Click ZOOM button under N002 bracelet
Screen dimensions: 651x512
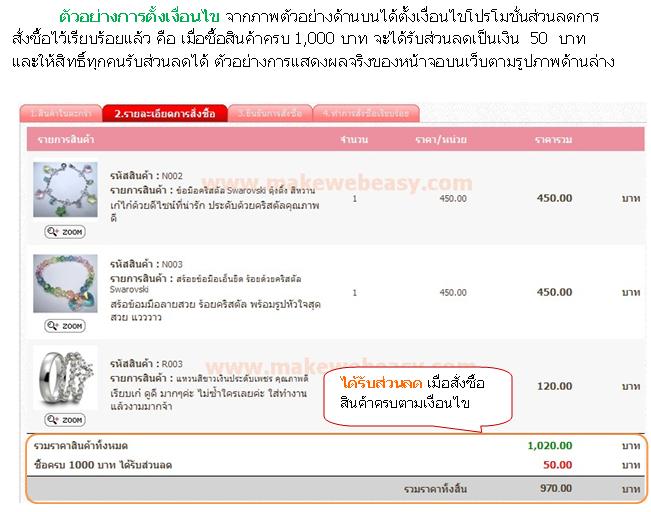pyautogui.click(x=65, y=232)
